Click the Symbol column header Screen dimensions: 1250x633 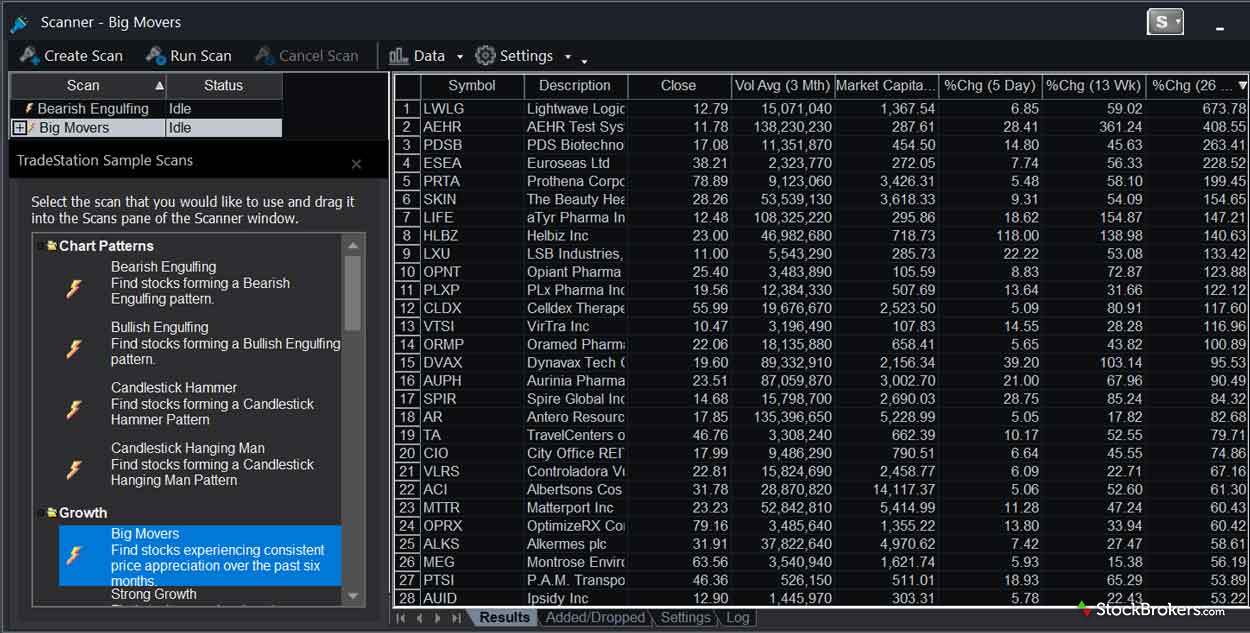(471, 86)
